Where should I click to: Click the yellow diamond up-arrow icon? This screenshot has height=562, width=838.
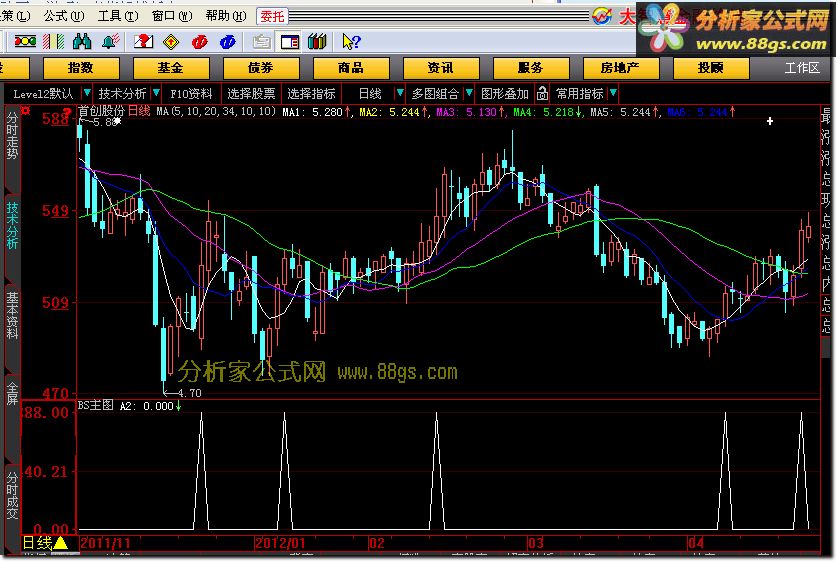[171, 41]
